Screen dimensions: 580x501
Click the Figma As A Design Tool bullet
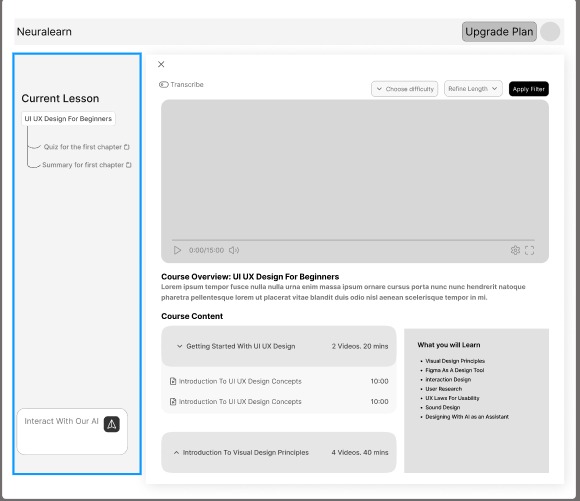click(x=455, y=370)
